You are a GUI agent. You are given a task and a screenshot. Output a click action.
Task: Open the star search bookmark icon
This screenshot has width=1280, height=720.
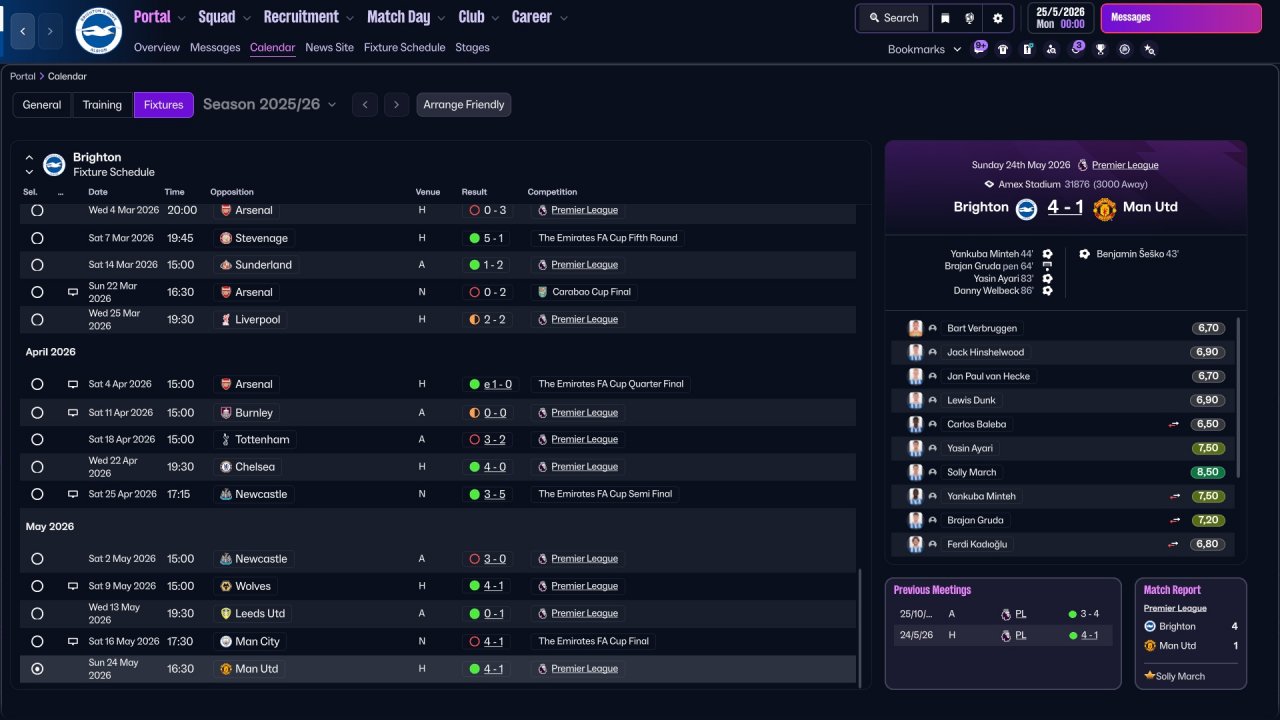pos(1149,49)
